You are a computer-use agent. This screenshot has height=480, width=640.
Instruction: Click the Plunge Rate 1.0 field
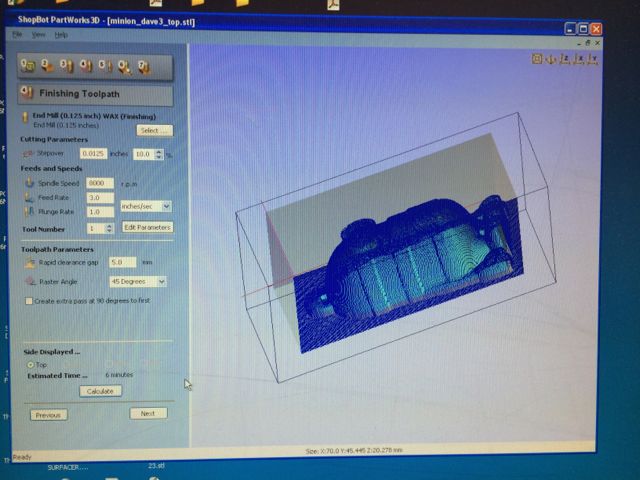pos(100,212)
